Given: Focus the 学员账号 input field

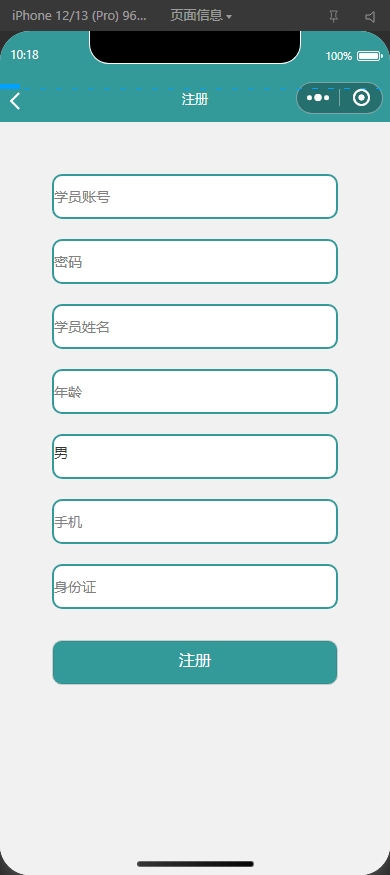Looking at the screenshot, I should point(195,196).
